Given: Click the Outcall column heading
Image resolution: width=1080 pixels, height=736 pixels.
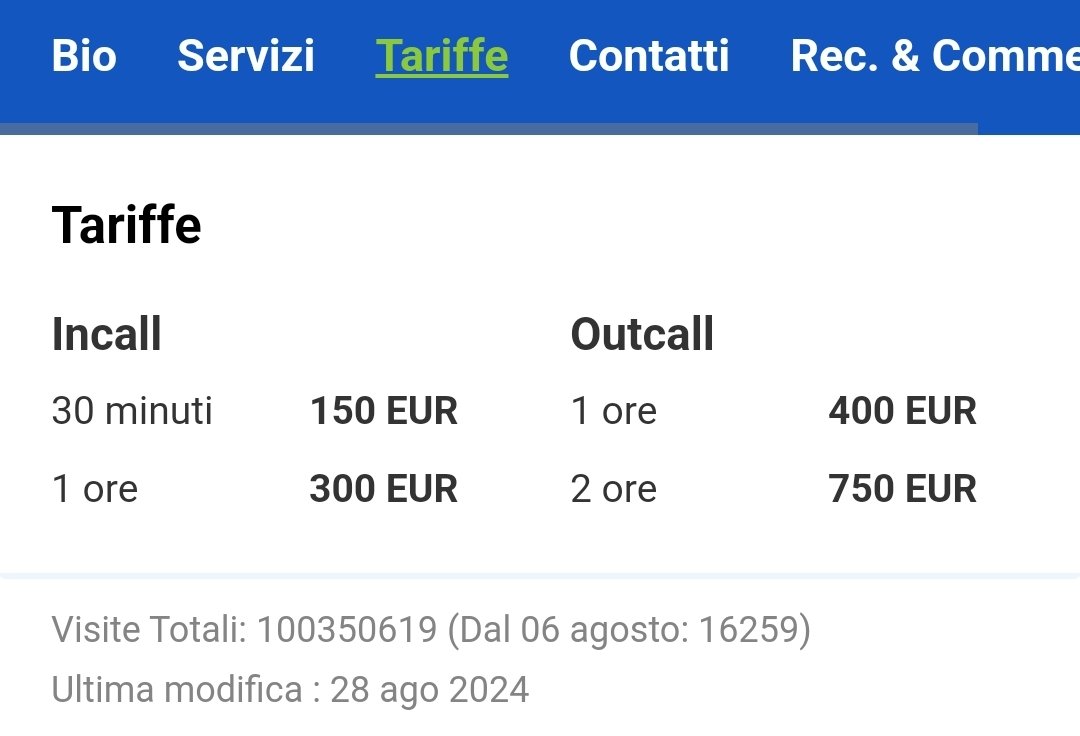Looking at the screenshot, I should [x=642, y=334].
